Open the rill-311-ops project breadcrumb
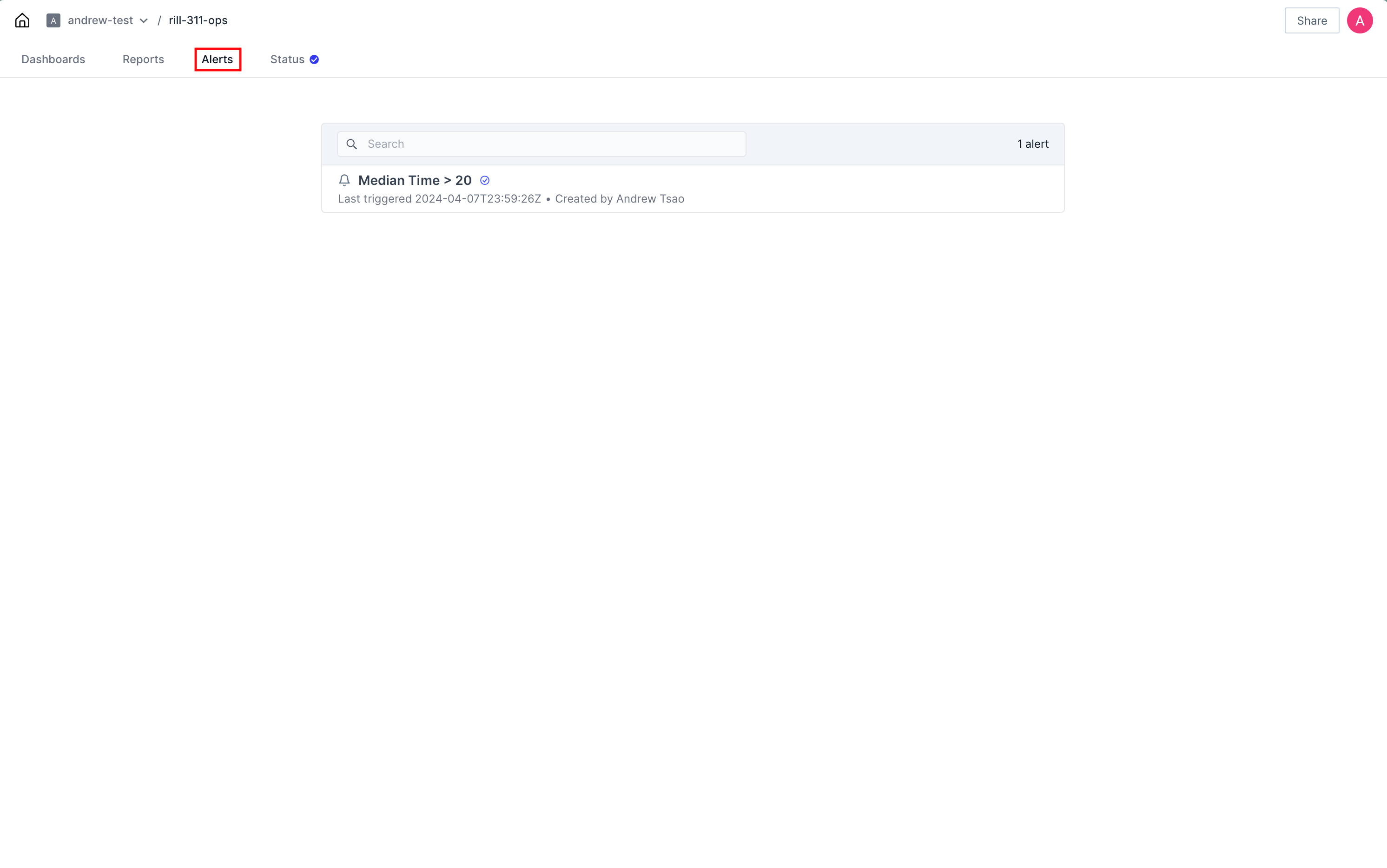The height and width of the screenshot is (868, 1387). (x=198, y=20)
